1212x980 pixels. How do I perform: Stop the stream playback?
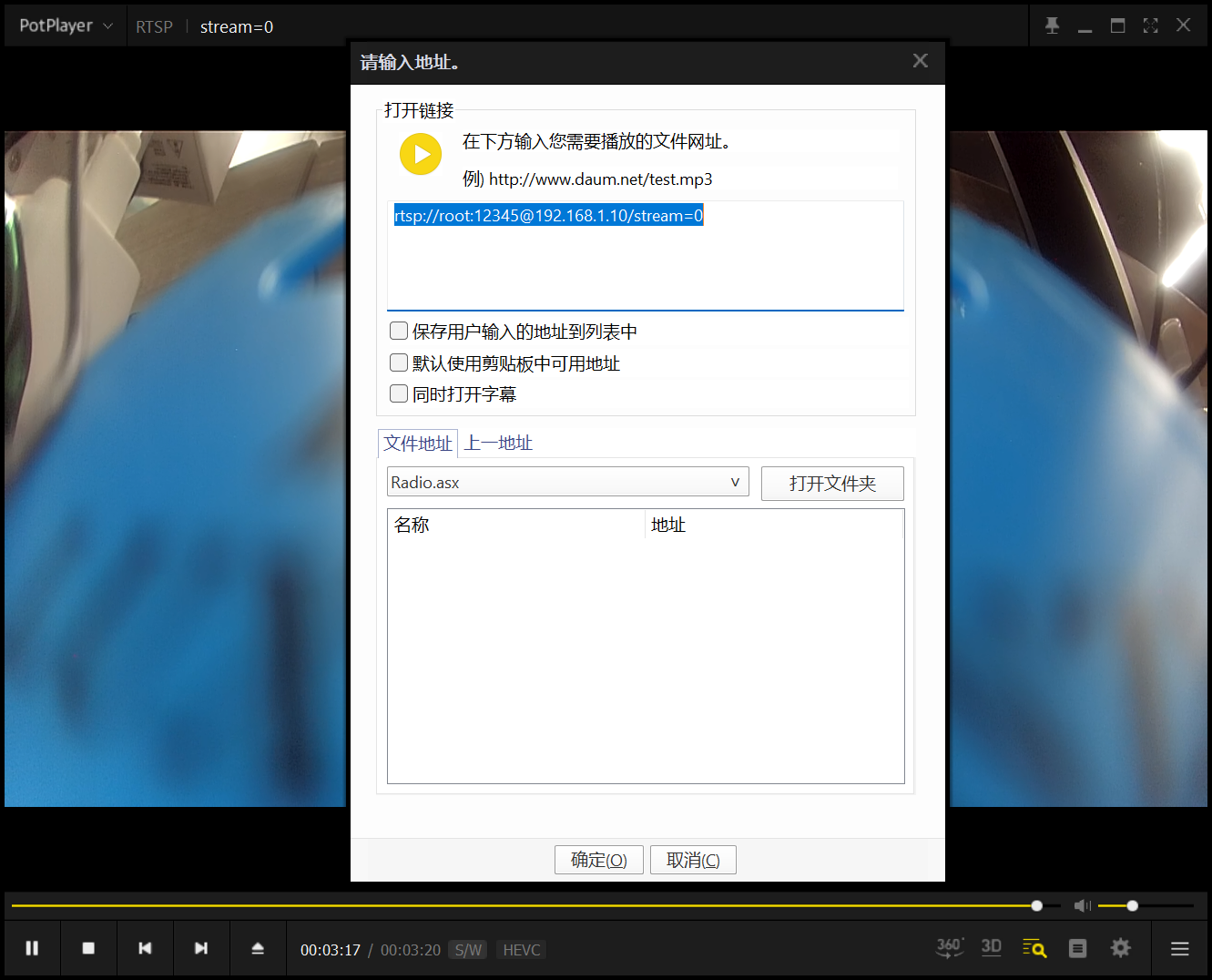point(88,948)
